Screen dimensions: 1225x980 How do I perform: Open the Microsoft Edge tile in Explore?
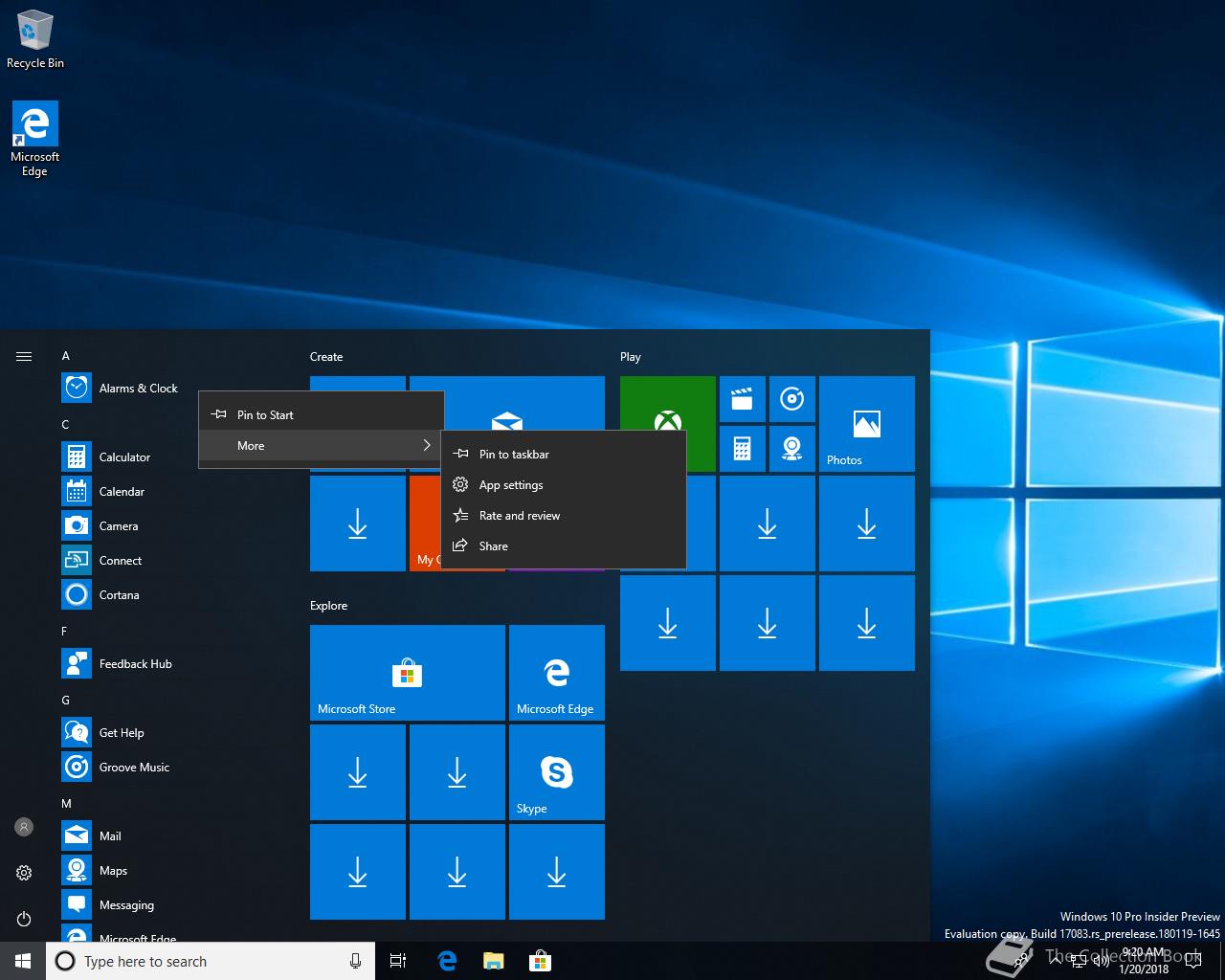(557, 673)
